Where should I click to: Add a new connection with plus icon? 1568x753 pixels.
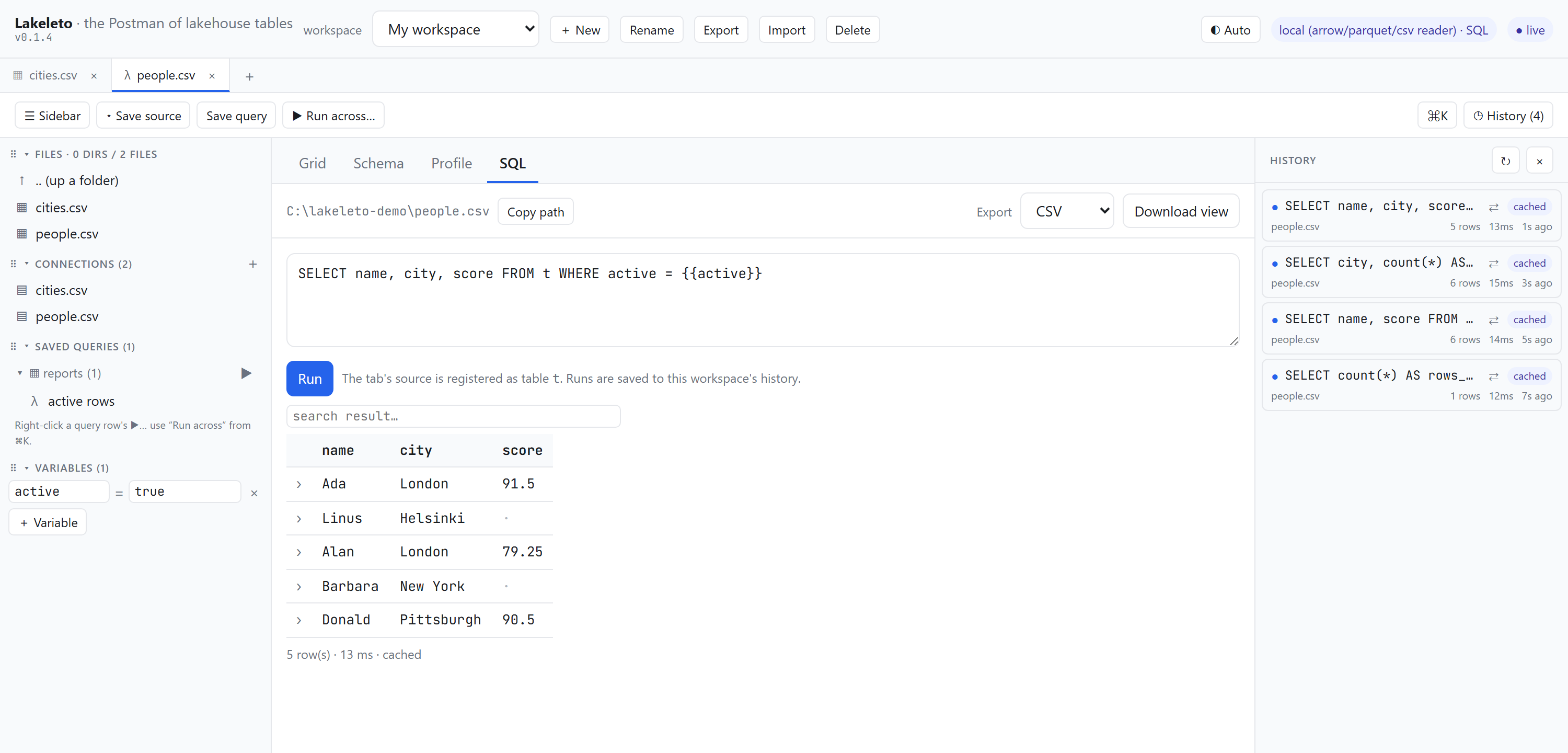point(252,264)
